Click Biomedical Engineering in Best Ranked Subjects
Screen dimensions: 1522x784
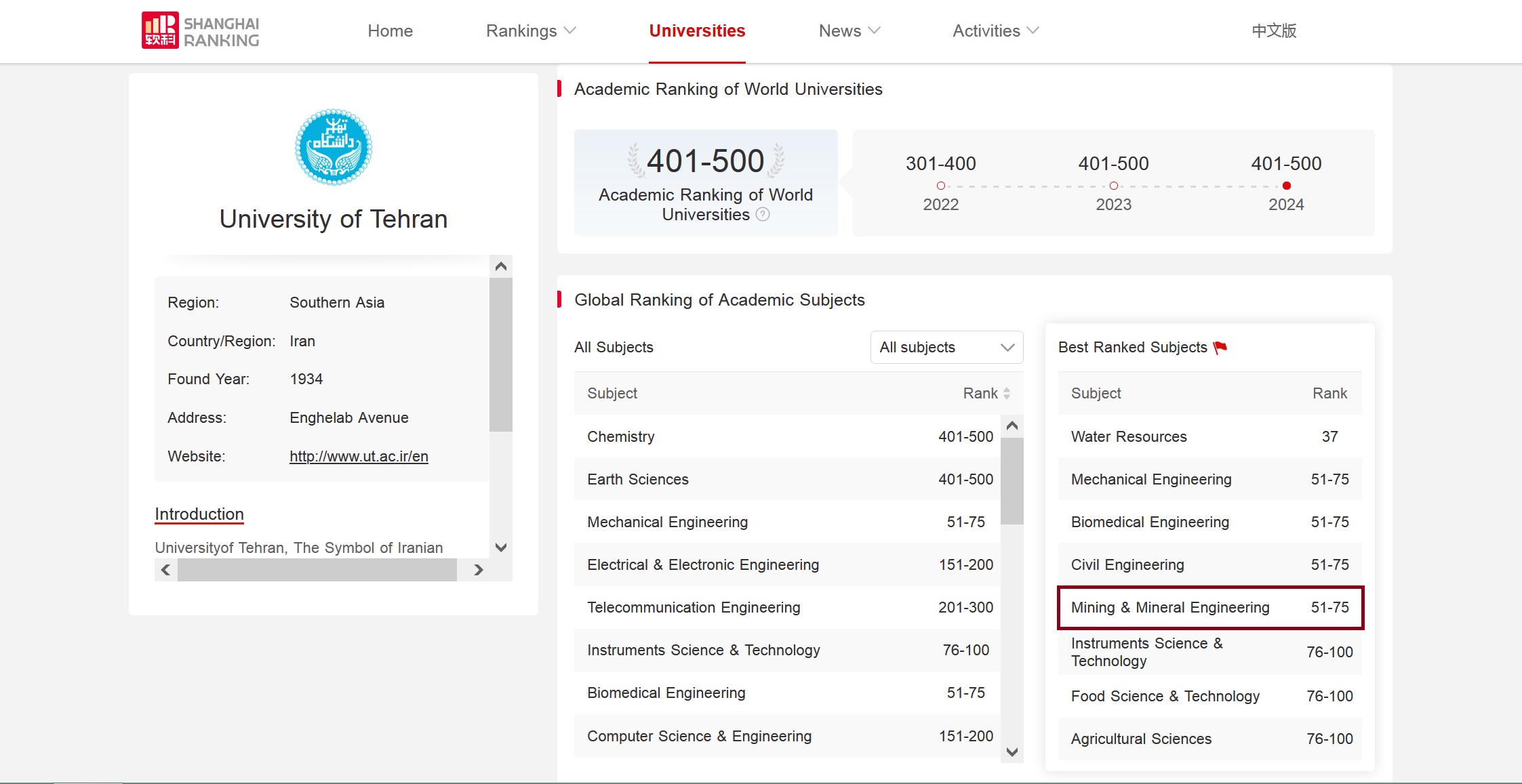click(x=1210, y=522)
